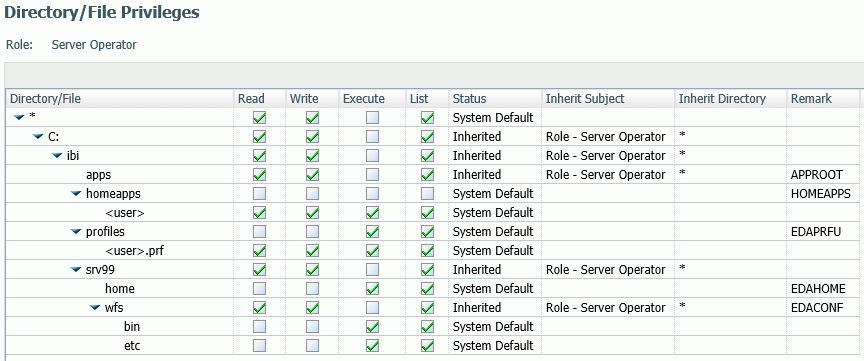Image resolution: width=864 pixels, height=361 pixels.
Task: Select the bin directory entry
Action: 132,327
